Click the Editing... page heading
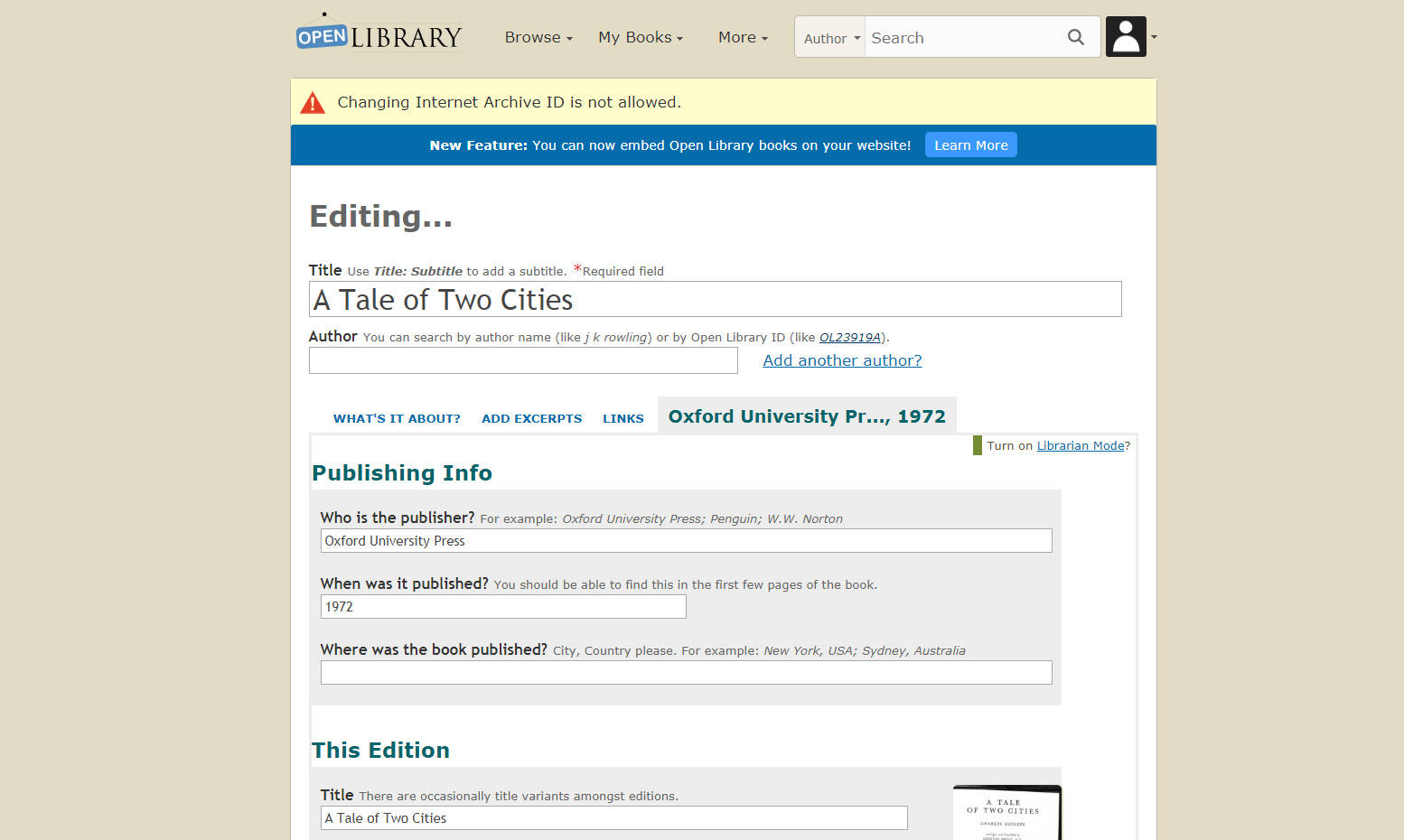Screen dimensions: 1404x840 [x=380, y=216]
